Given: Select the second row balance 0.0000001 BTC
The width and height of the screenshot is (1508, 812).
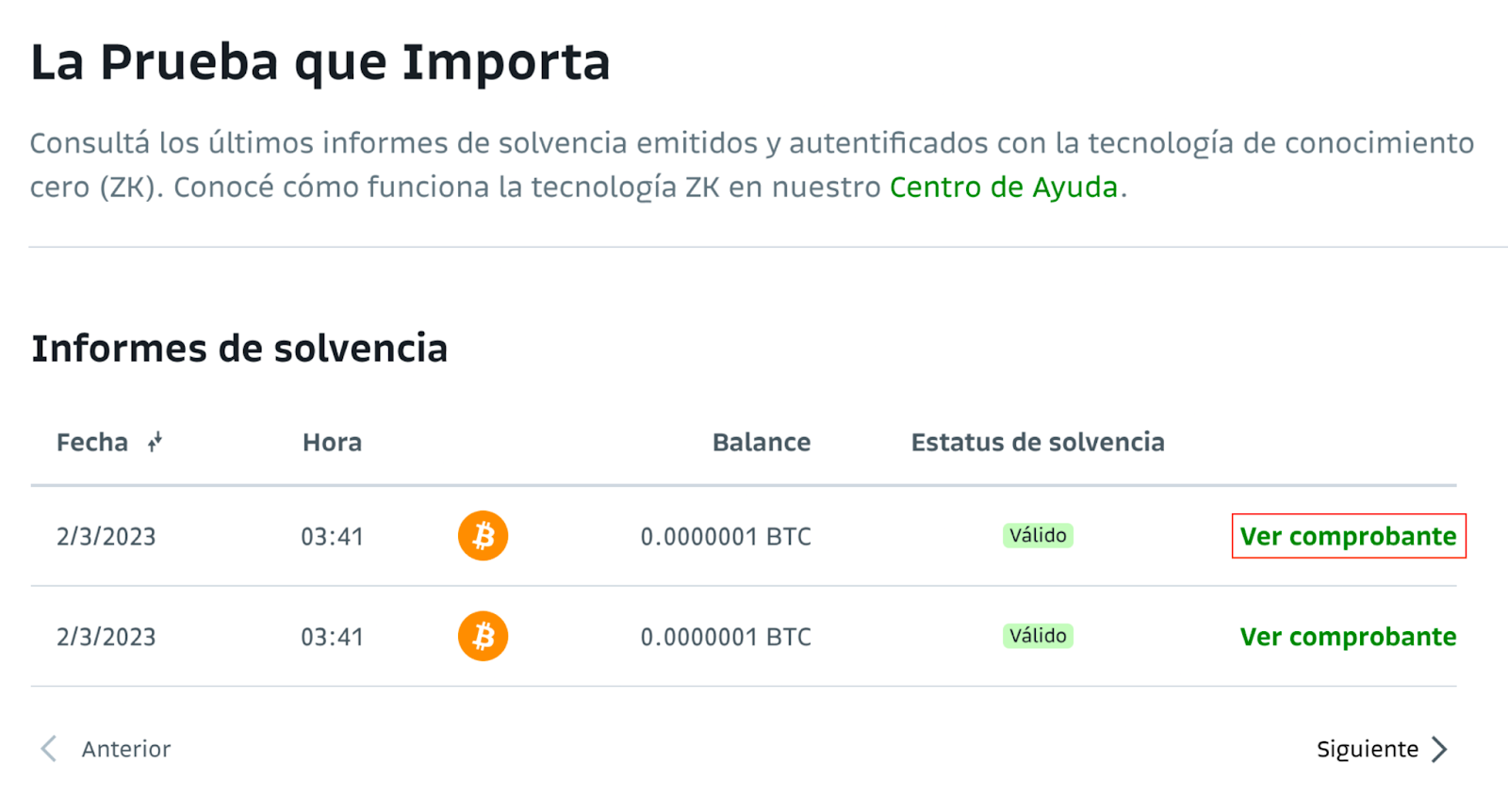Looking at the screenshot, I should [726, 637].
